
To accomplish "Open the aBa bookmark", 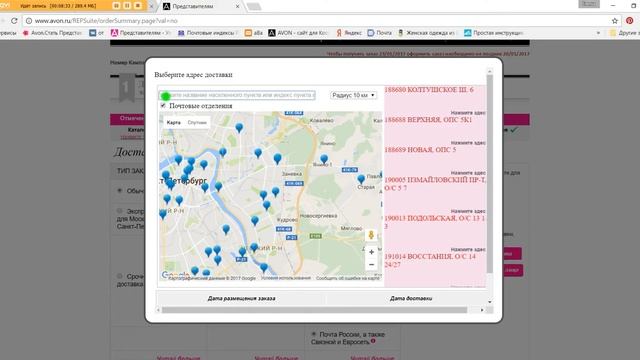I will 253,33.
